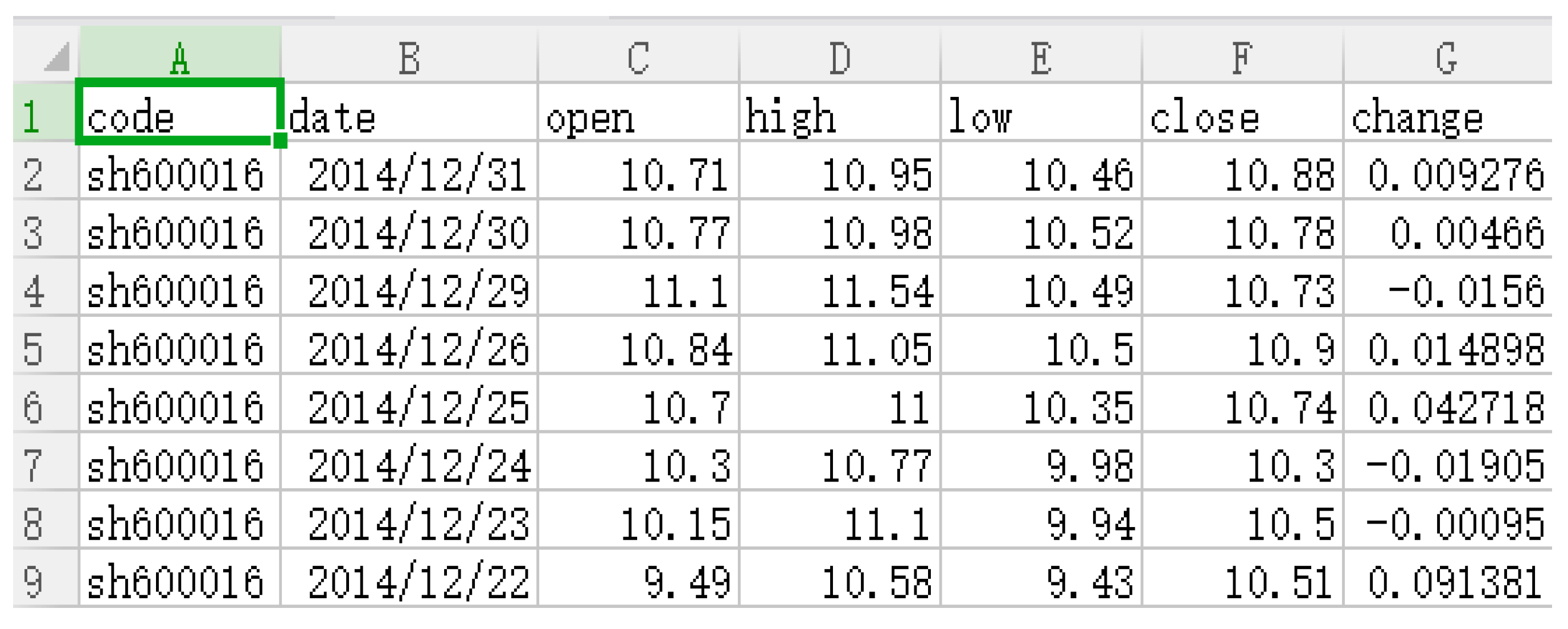Select row 9 header

pyautogui.click(x=34, y=582)
